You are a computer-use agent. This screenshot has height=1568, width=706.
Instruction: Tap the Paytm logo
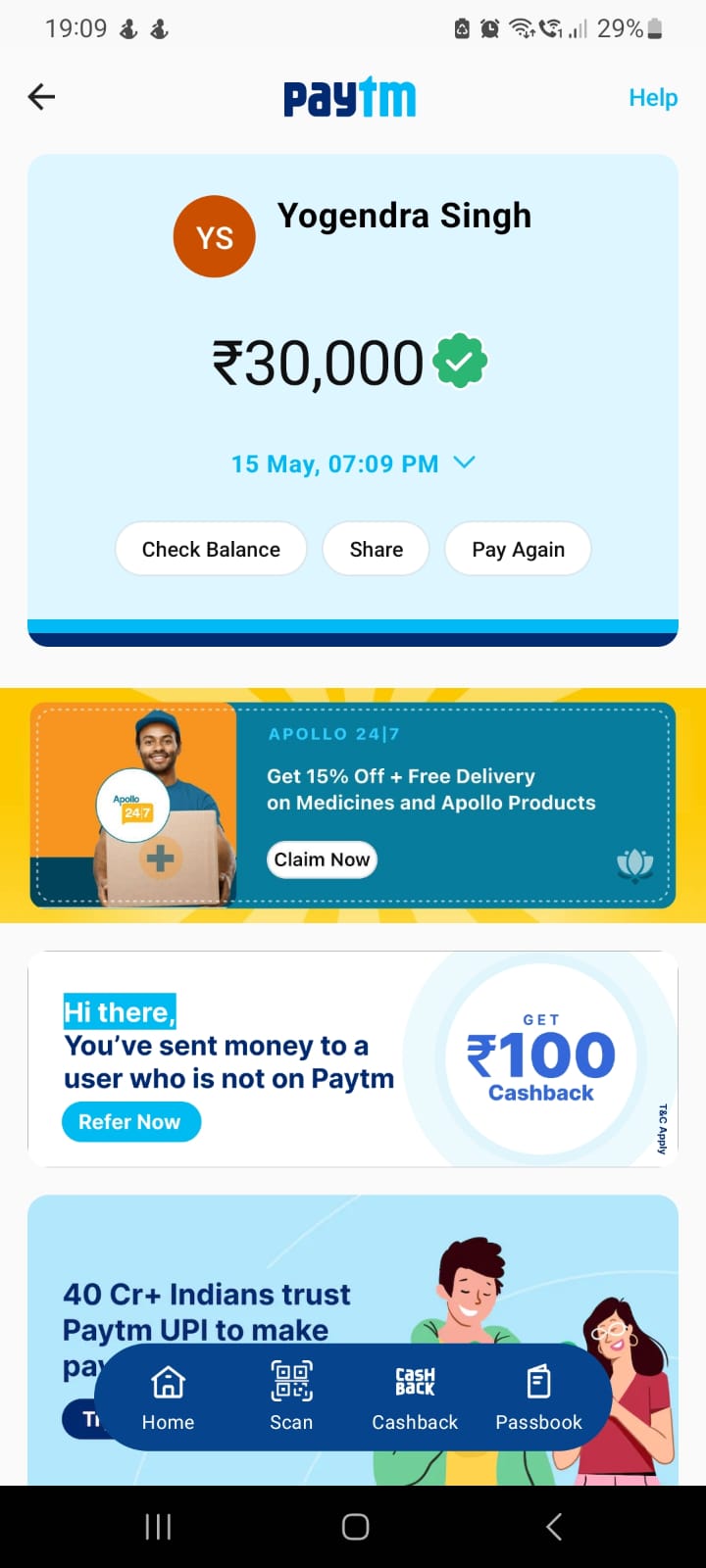[349, 97]
